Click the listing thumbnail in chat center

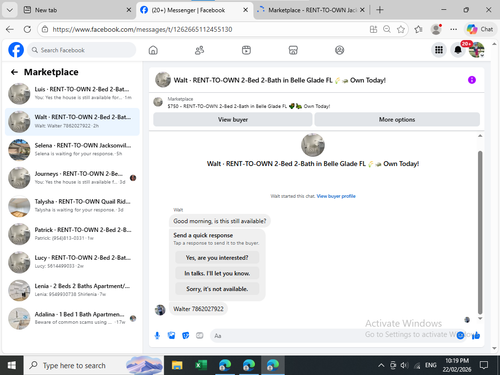pyautogui.click(x=313, y=145)
